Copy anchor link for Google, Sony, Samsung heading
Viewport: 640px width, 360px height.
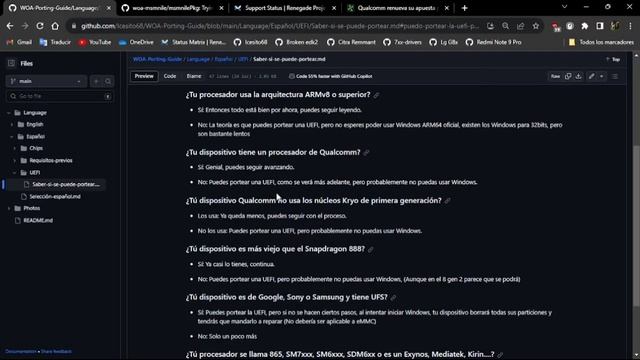click(393, 298)
